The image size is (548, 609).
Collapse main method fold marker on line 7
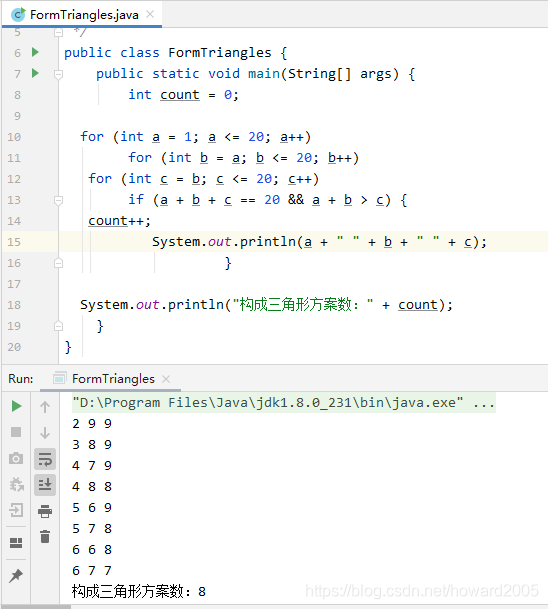tap(58, 74)
